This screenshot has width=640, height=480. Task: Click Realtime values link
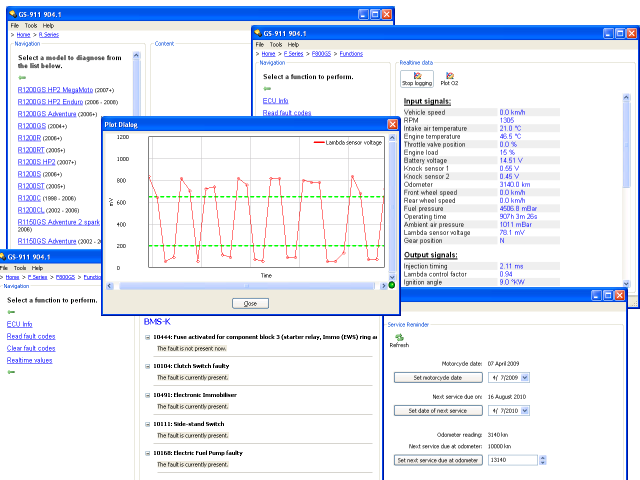(29, 360)
